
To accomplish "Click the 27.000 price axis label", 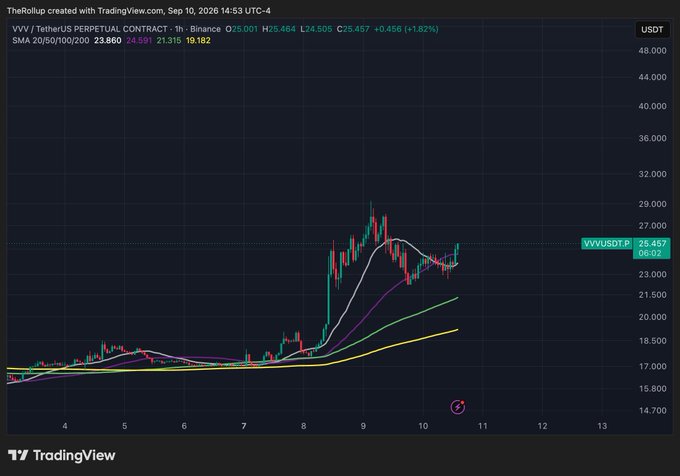I will click(652, 226).
